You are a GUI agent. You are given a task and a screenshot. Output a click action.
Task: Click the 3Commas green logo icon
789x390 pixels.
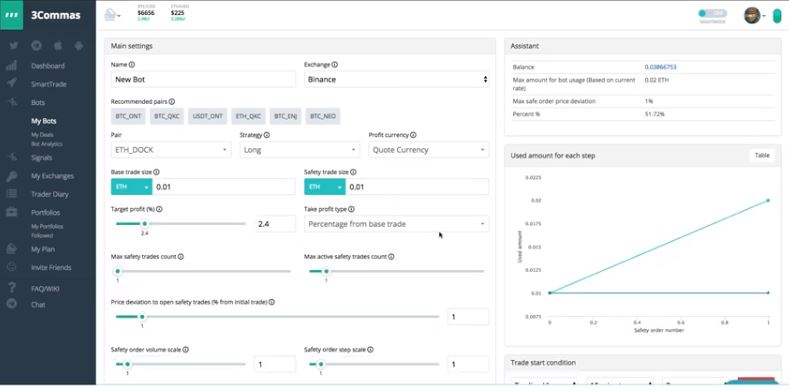click(12, 15)
